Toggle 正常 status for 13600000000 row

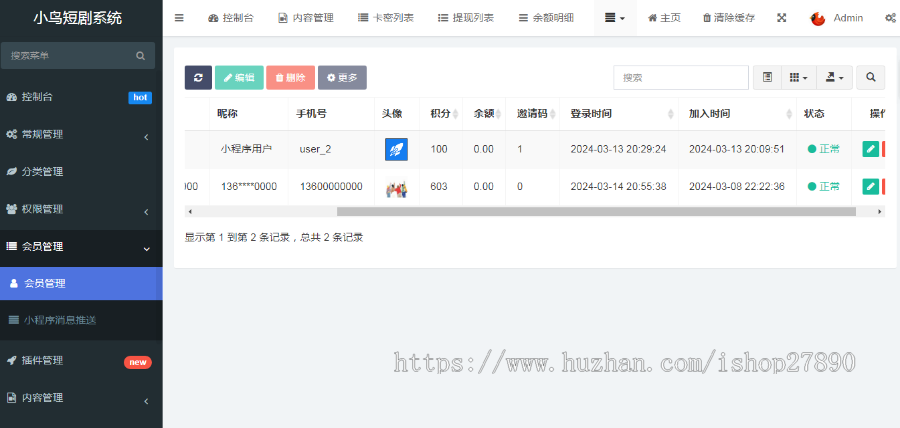[x=824, y=186]
